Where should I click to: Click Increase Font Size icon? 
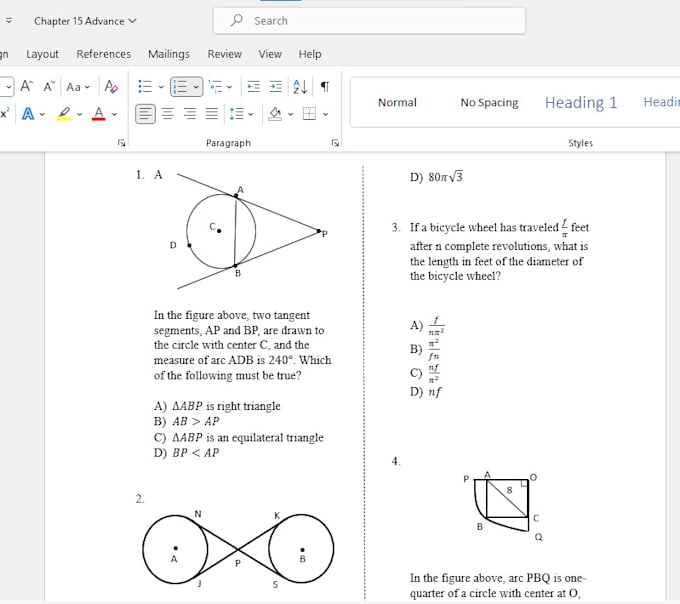(x=26, y=86)
